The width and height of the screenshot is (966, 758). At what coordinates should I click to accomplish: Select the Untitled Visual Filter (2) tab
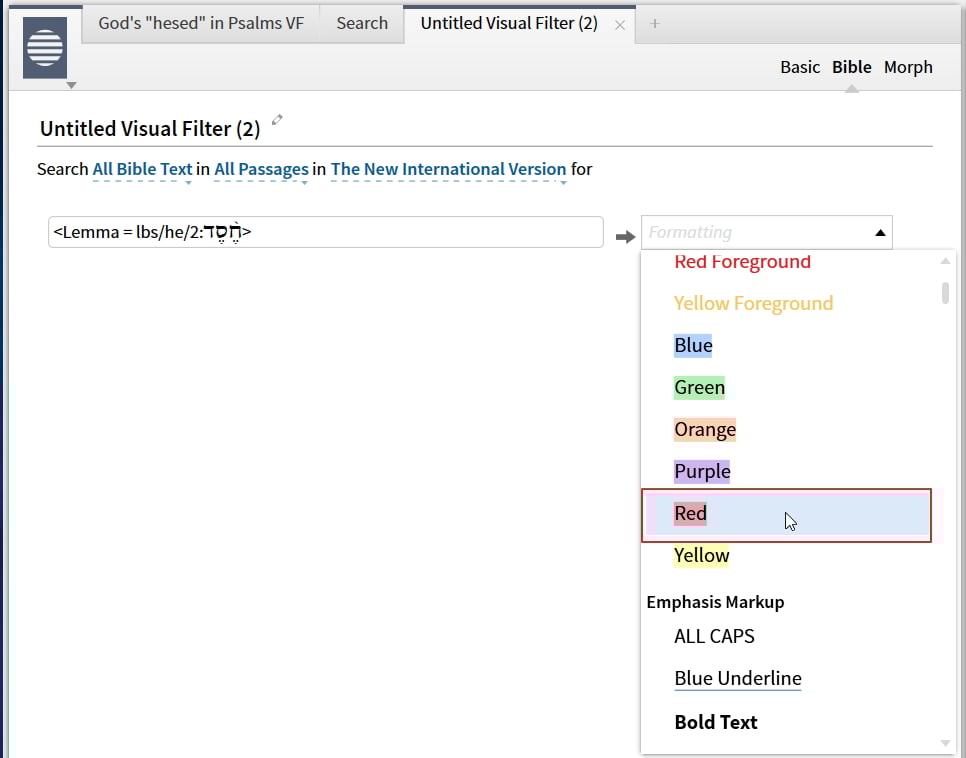(509, 23)
